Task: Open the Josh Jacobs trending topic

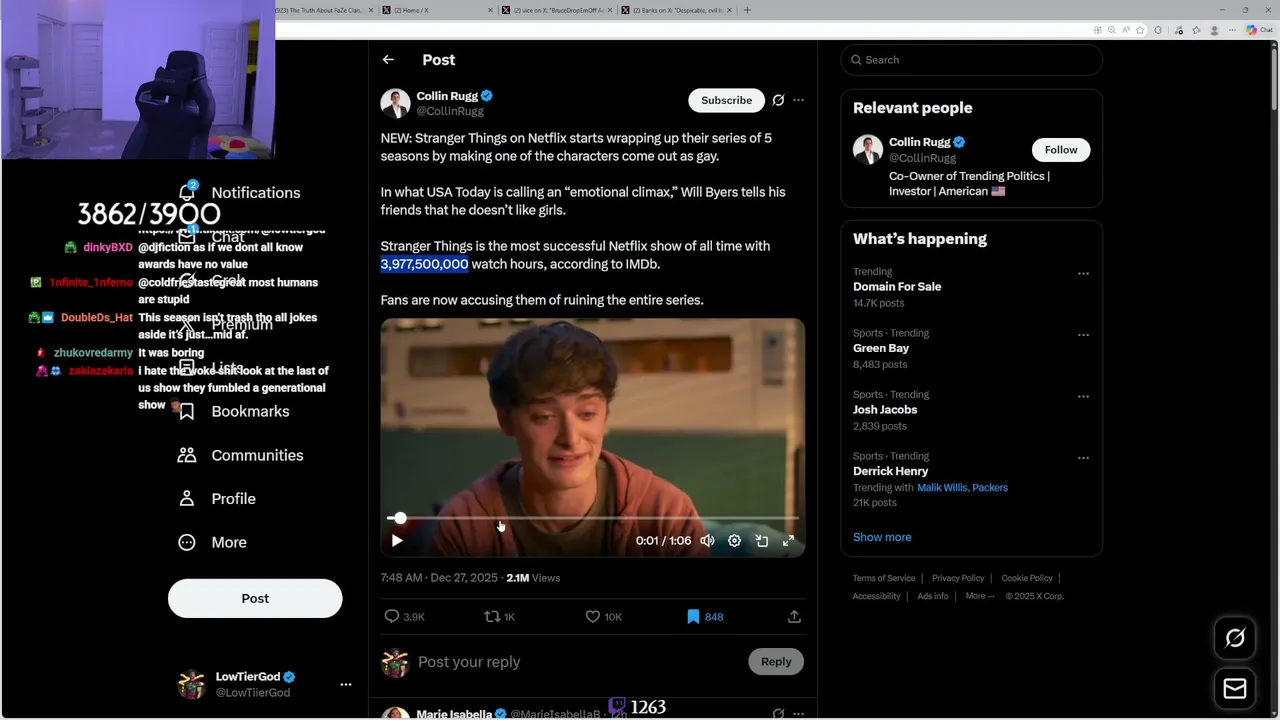Action: pos(885,410)
